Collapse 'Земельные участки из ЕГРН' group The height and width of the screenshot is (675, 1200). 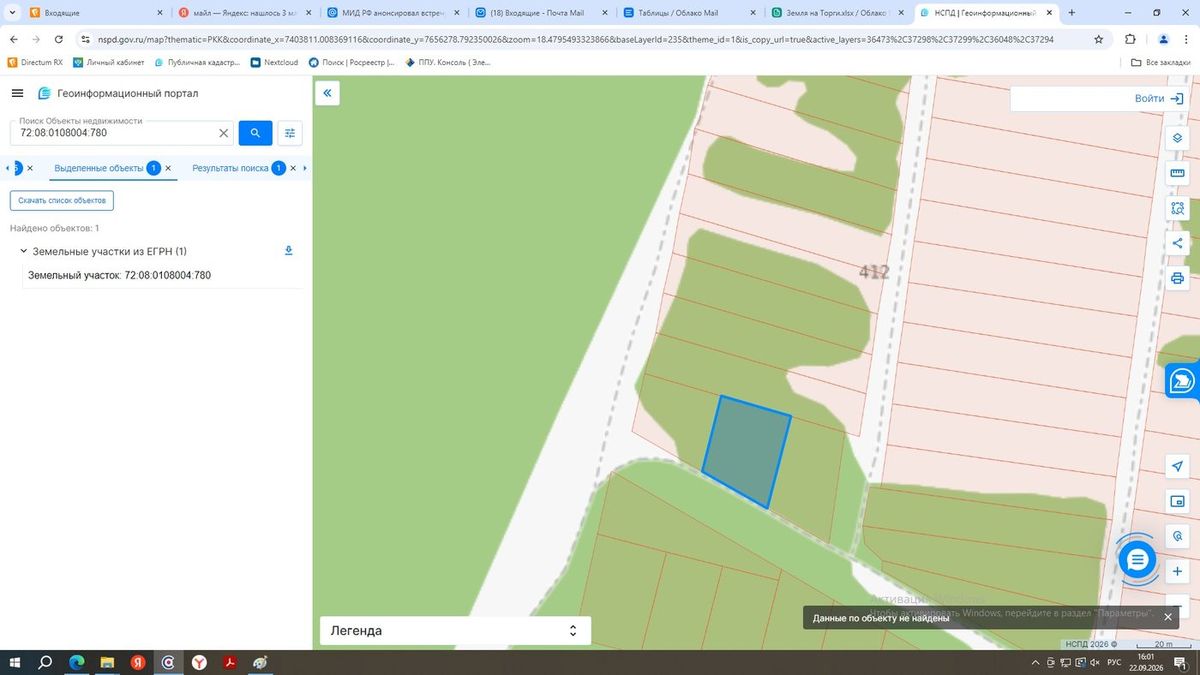coord(23,251)
